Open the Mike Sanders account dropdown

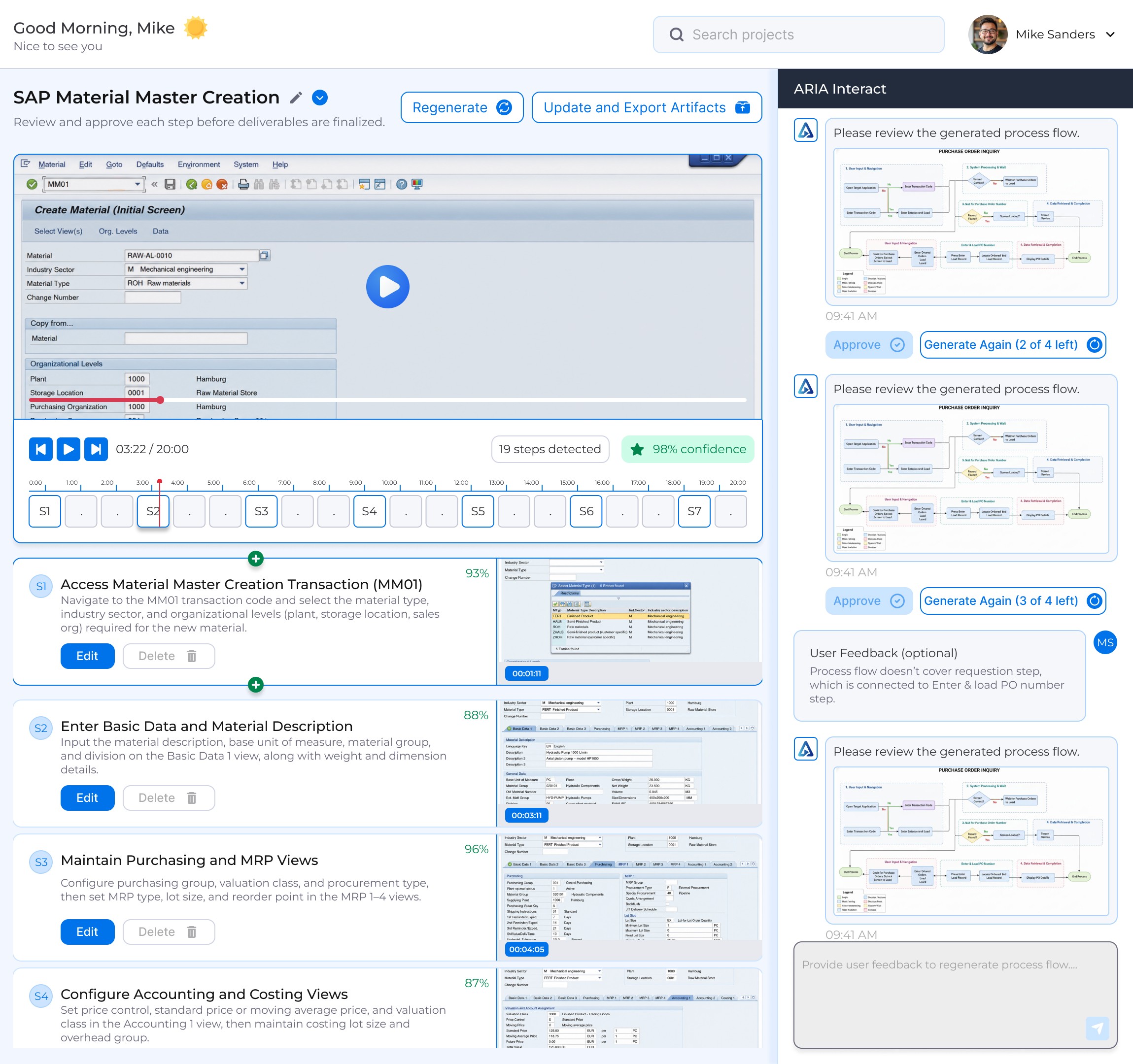point(1110,35)
